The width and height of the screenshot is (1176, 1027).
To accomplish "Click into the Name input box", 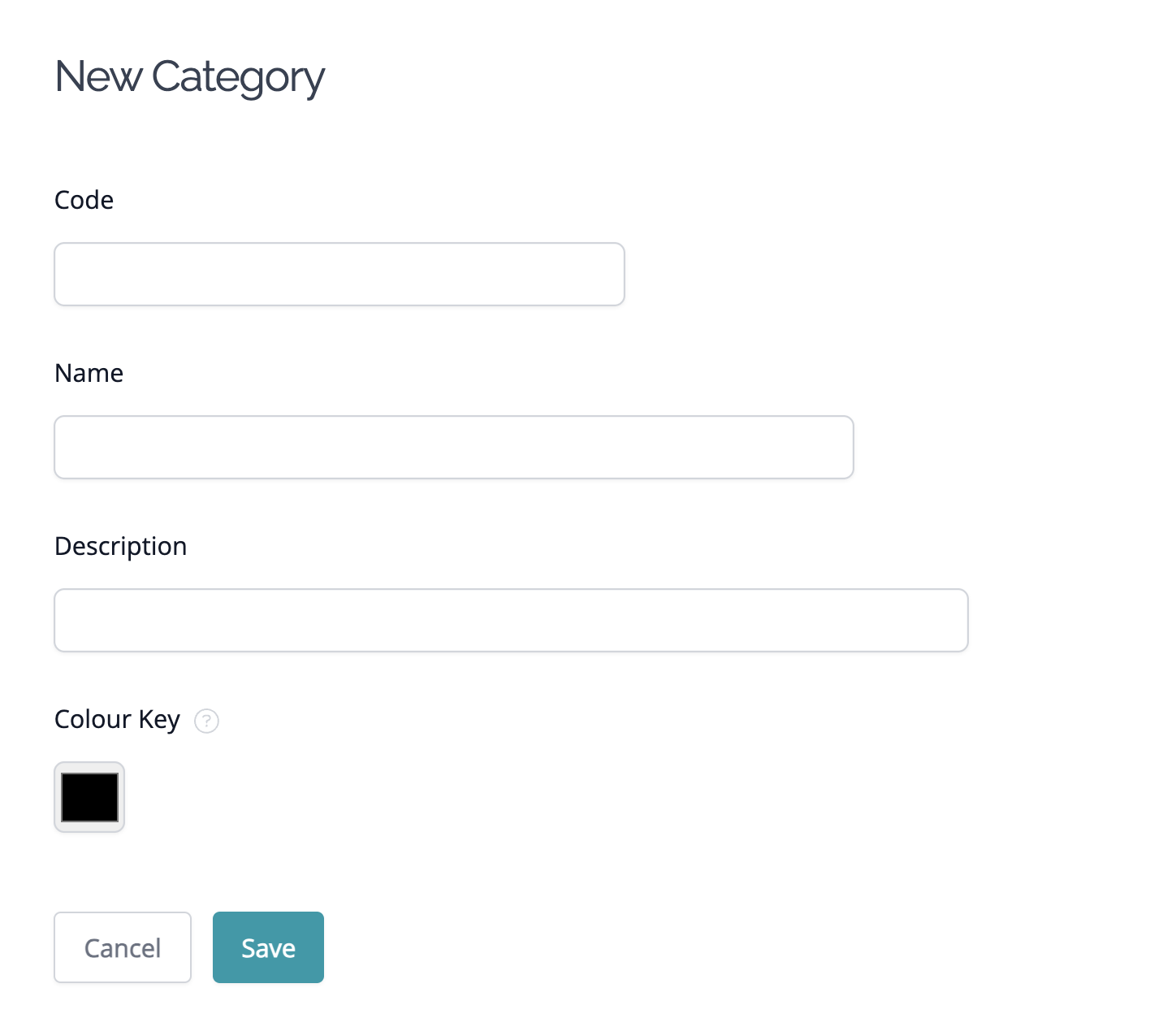I will pos(454,448).
